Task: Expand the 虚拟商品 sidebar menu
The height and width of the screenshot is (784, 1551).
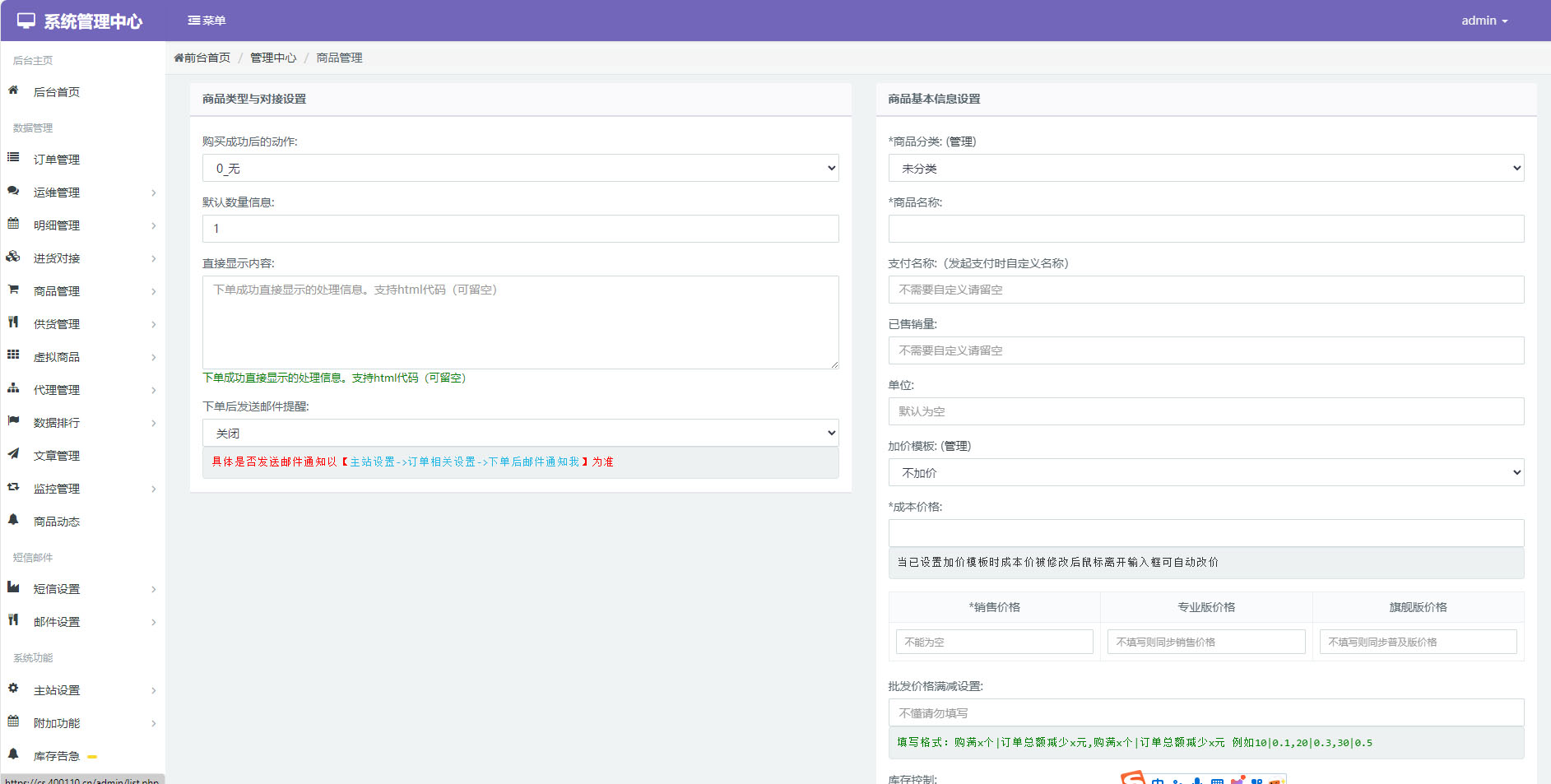Action: click(x=82, y=357)
